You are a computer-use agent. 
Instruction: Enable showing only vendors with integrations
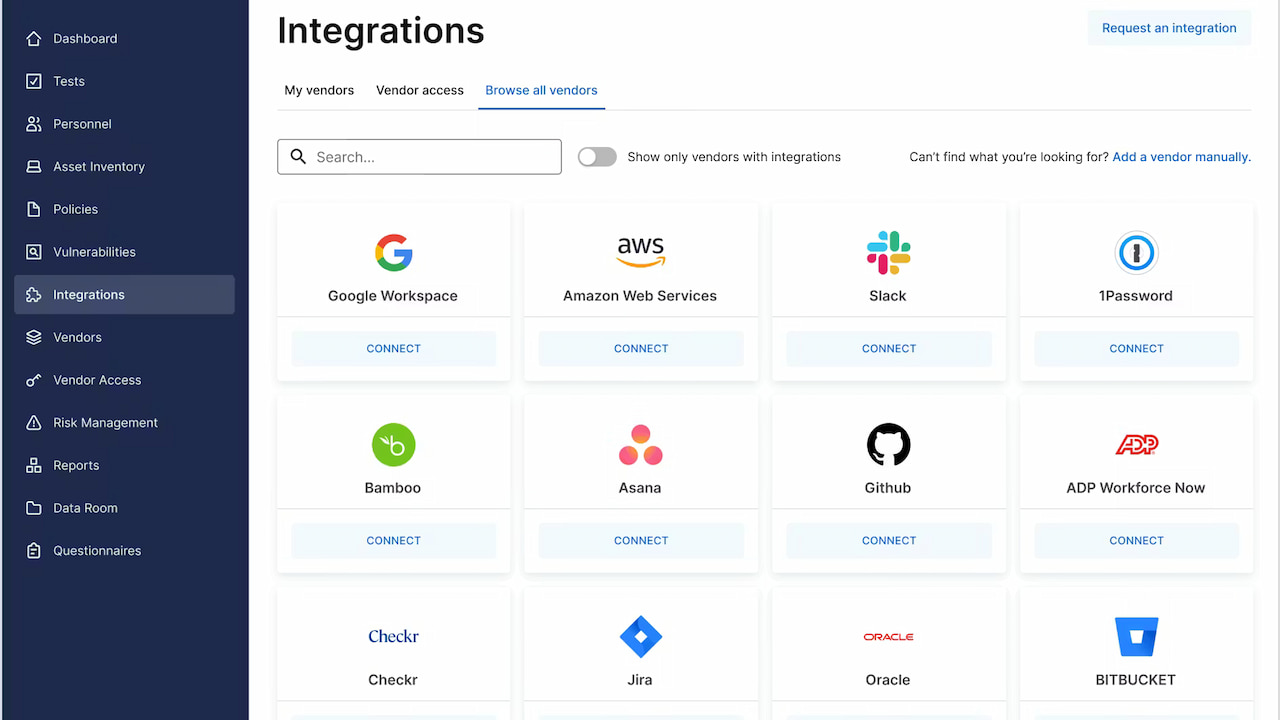597,156
